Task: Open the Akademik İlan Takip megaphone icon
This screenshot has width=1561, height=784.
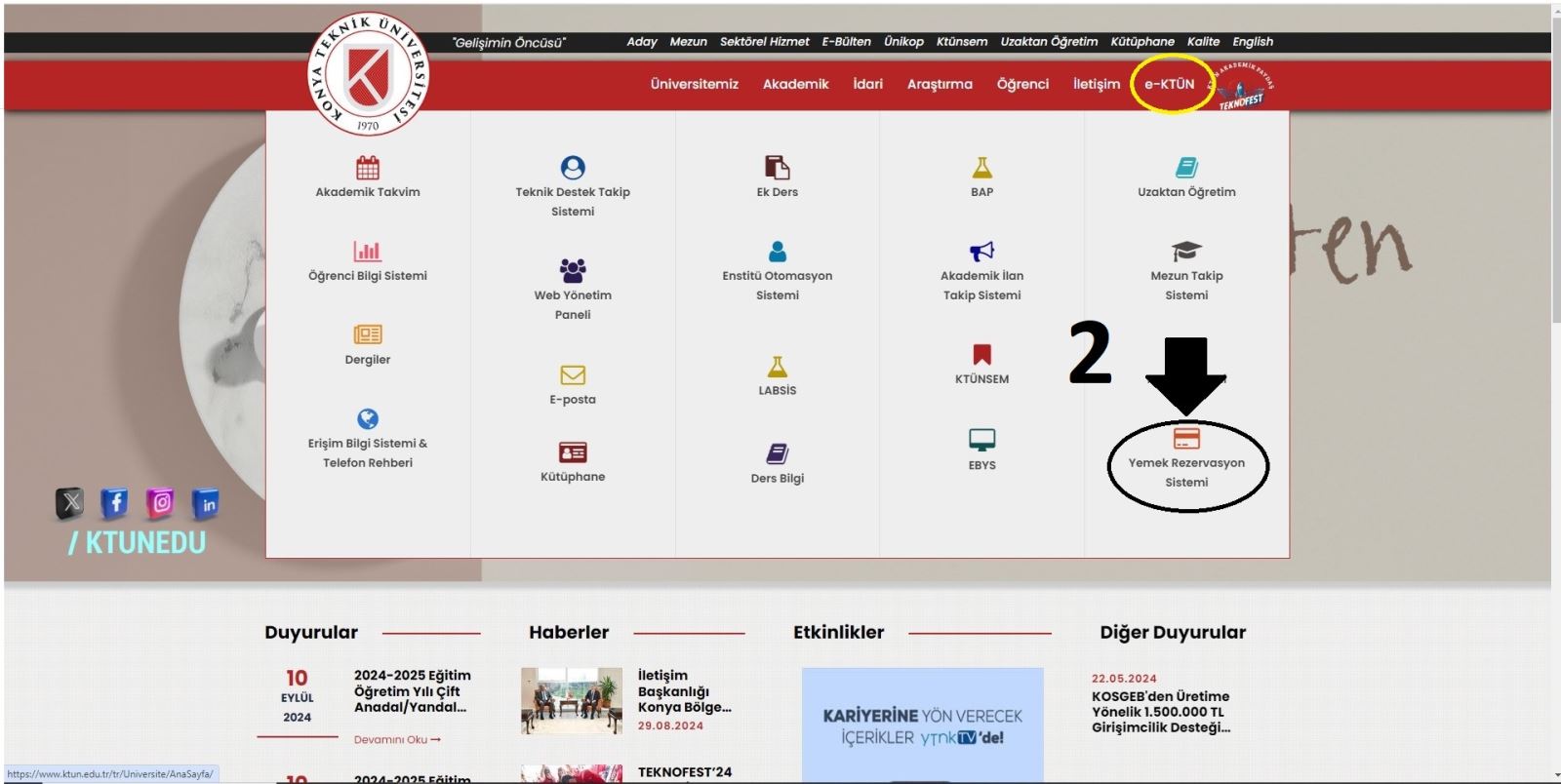Action: [x=981, y=252]
